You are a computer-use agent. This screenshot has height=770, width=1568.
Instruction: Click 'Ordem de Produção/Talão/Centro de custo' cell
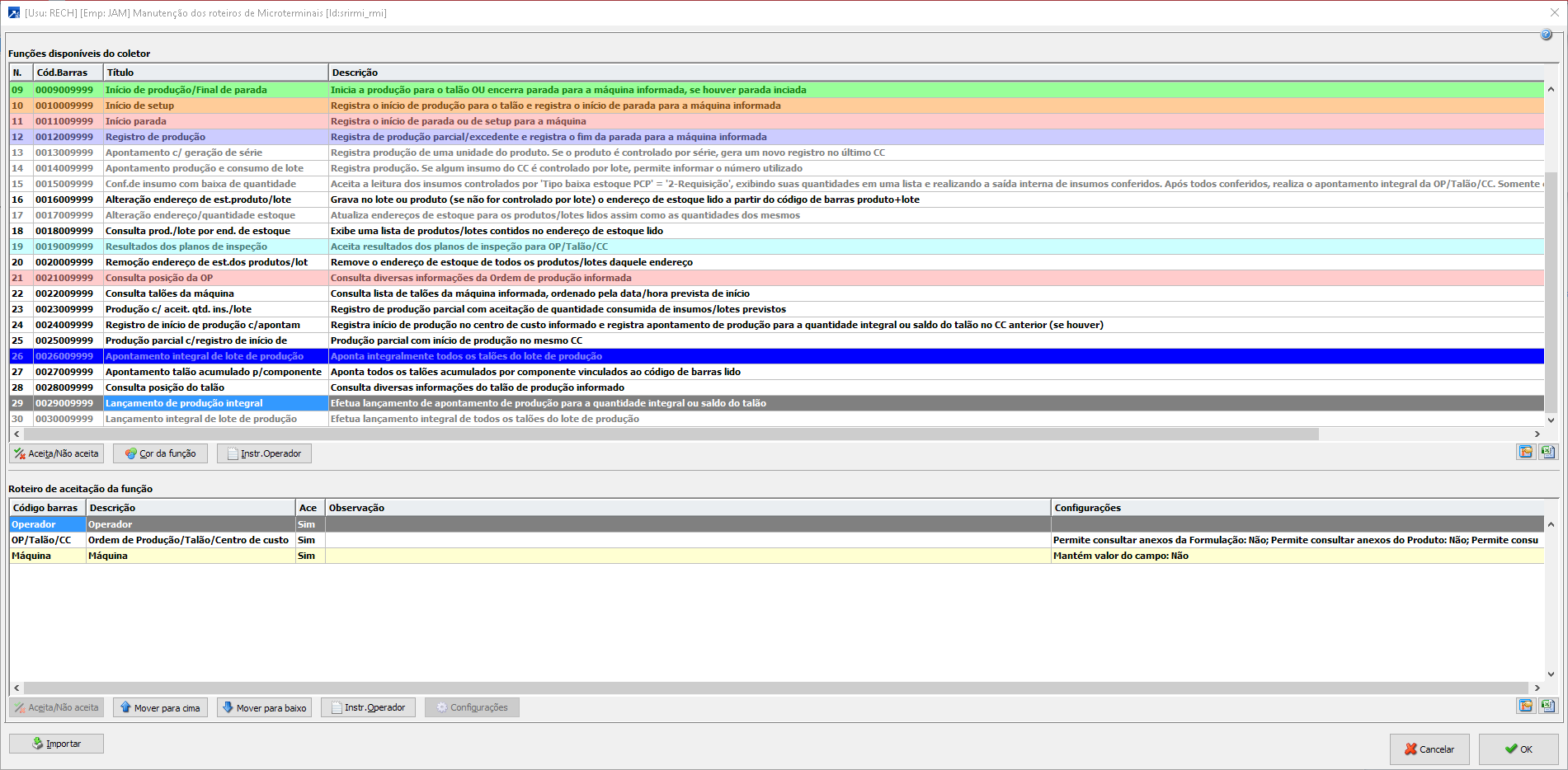pos(191,540)
